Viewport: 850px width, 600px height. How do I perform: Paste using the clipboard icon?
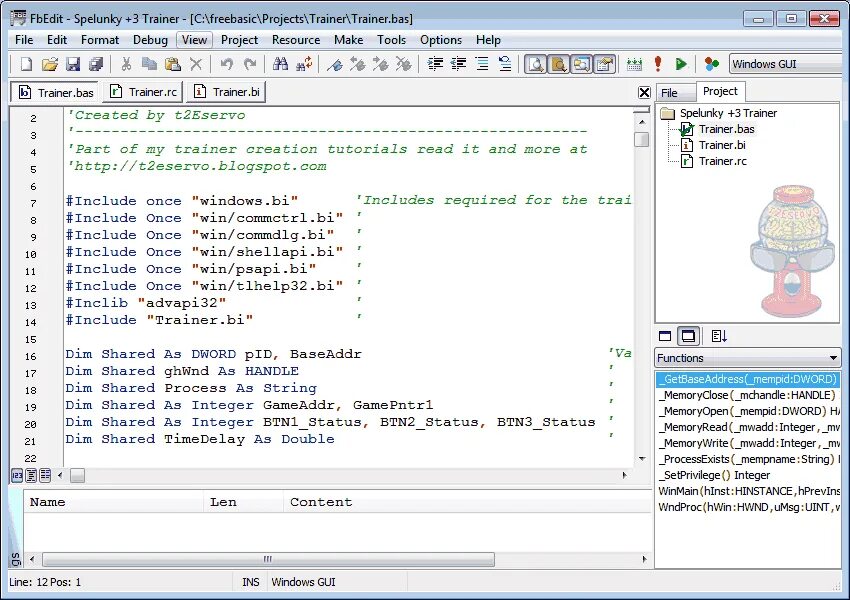172,64
